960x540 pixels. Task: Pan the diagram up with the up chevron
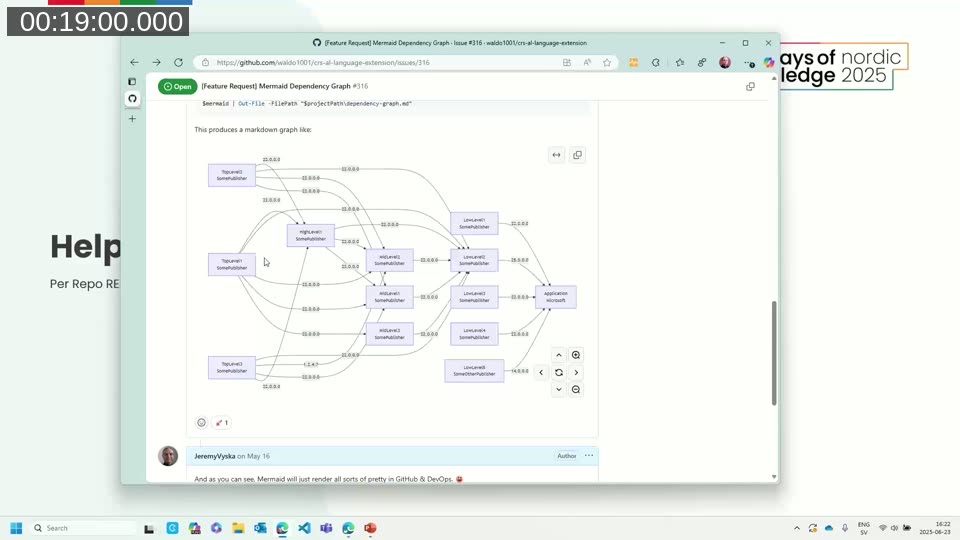pos(558,355)
